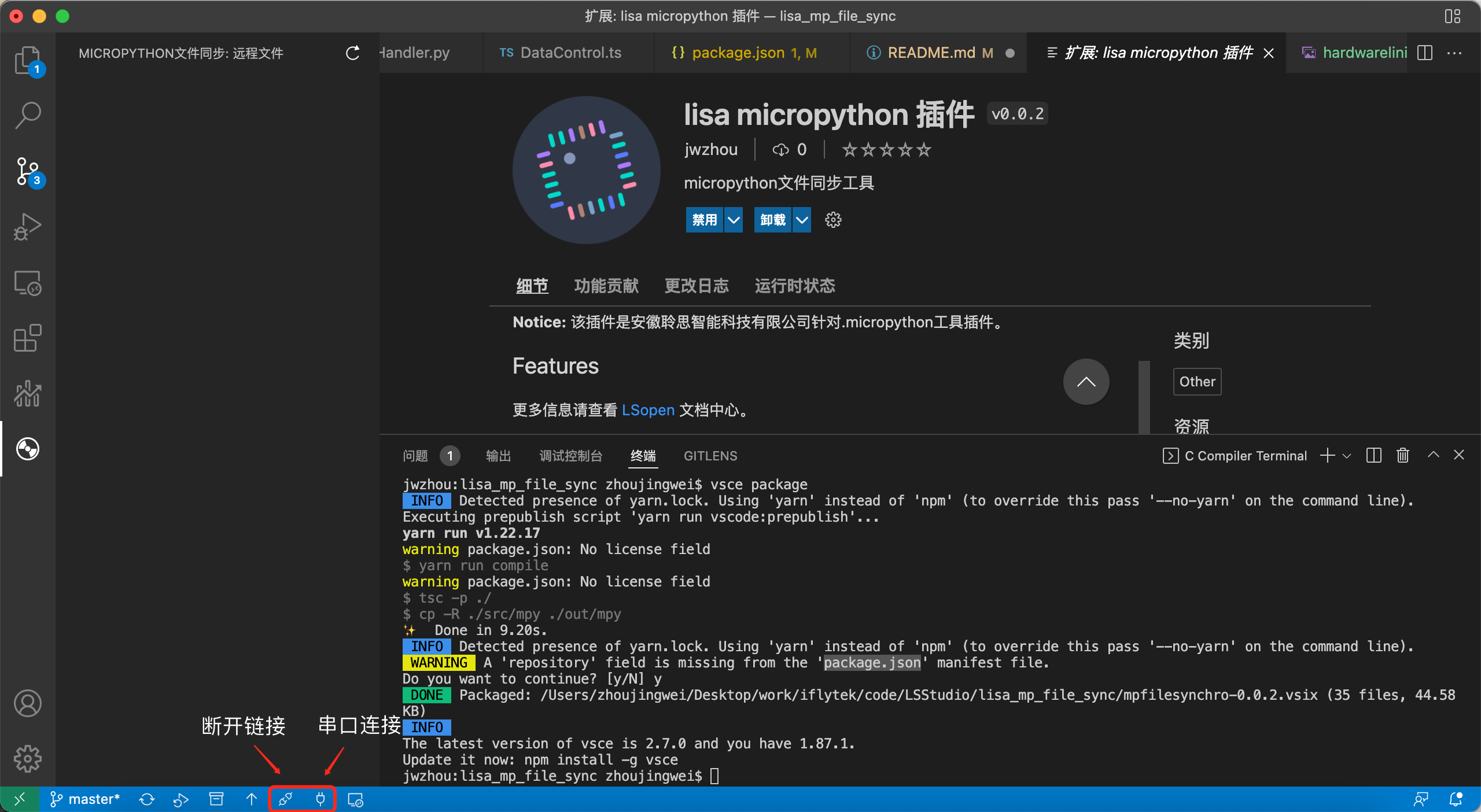Open the new terminal profile dropdown
The image size is (1481, 812).
[1347, 456]
